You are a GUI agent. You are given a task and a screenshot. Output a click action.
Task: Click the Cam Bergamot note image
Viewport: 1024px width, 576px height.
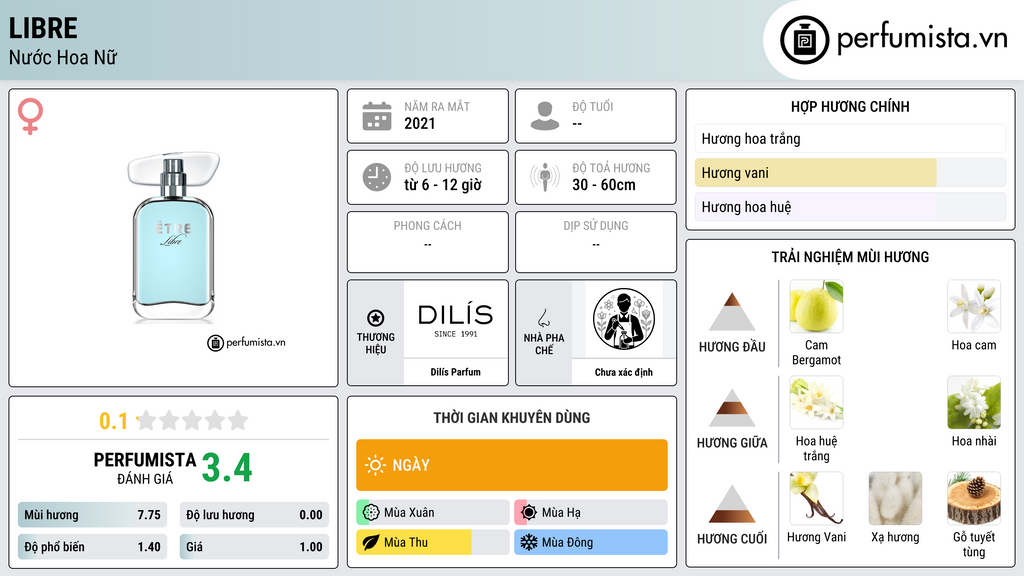coord(816,306)
